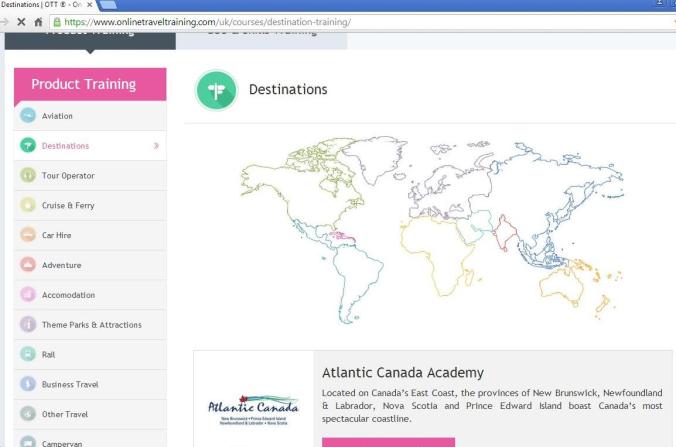This screenshot has height=447, width=676.
Task: Click the Car Hire sidebar icon
Action: coord(28,235)
